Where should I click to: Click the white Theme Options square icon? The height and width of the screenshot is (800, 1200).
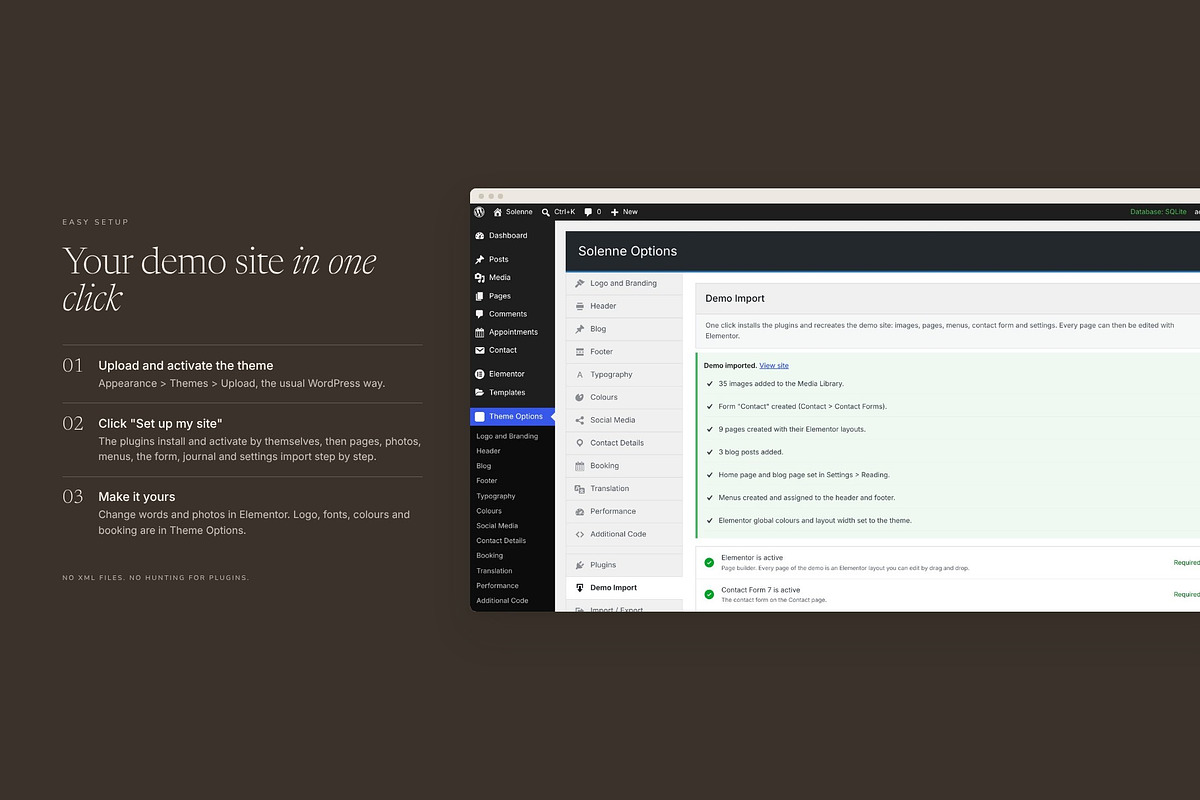pyautogui.click(x=480, y=416)
